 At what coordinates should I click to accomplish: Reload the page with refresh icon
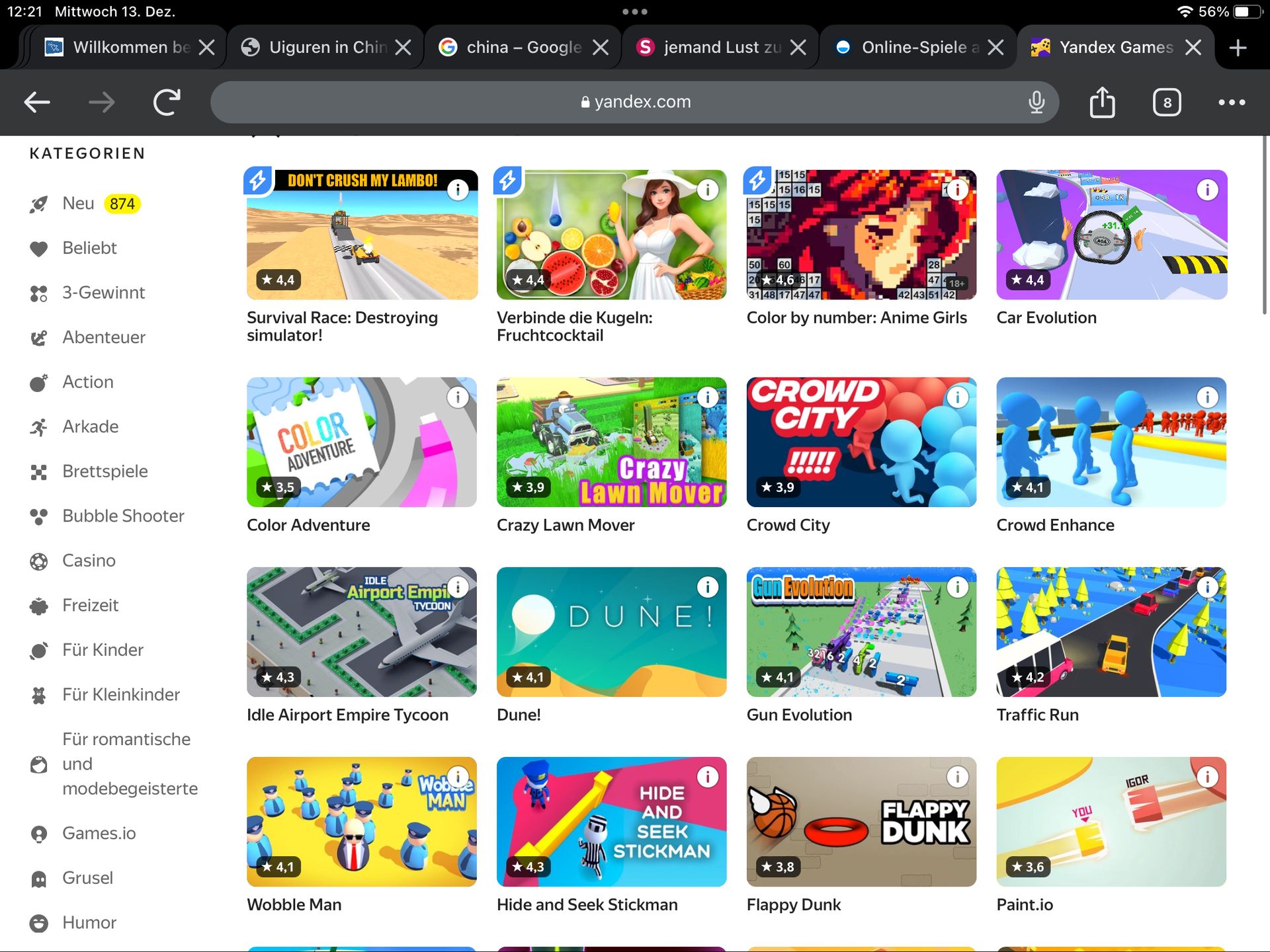click(x=167, y=102)
